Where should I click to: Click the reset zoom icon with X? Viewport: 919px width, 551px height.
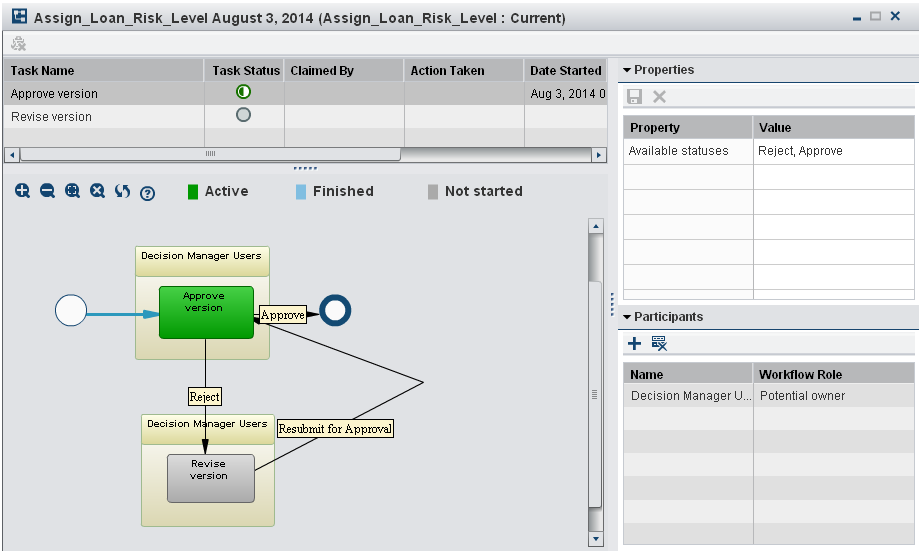click(x=97, y=191)
